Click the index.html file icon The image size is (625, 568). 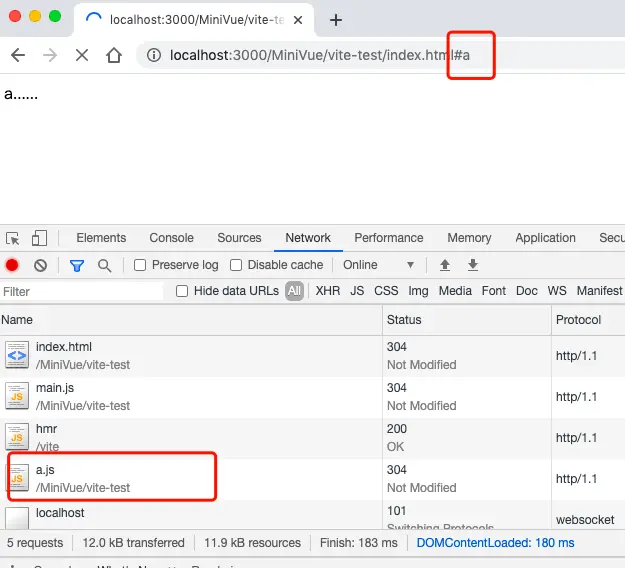tap(17, 355)
